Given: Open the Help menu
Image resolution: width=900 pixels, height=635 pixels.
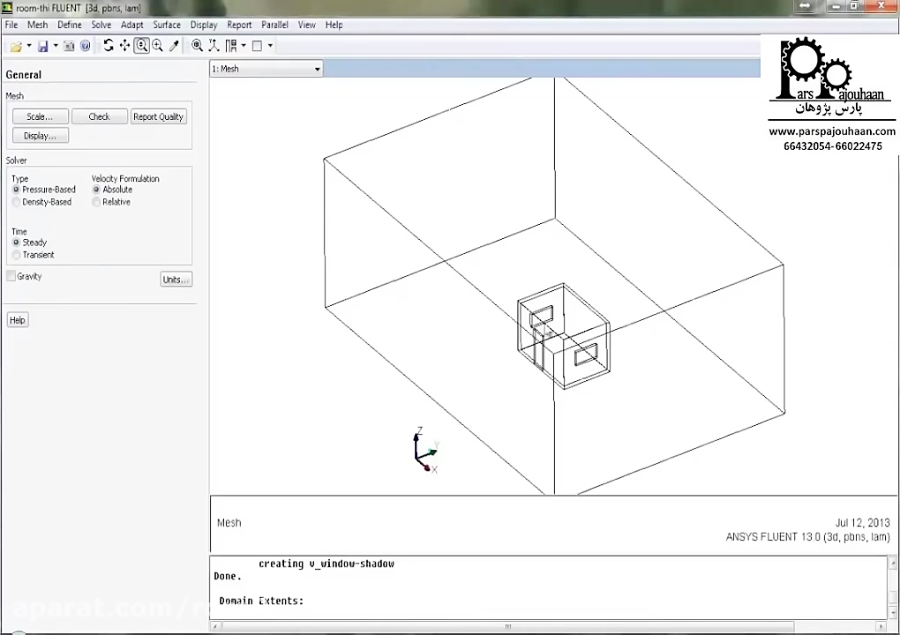Looking at the screenshot, I should coord(333,25).
